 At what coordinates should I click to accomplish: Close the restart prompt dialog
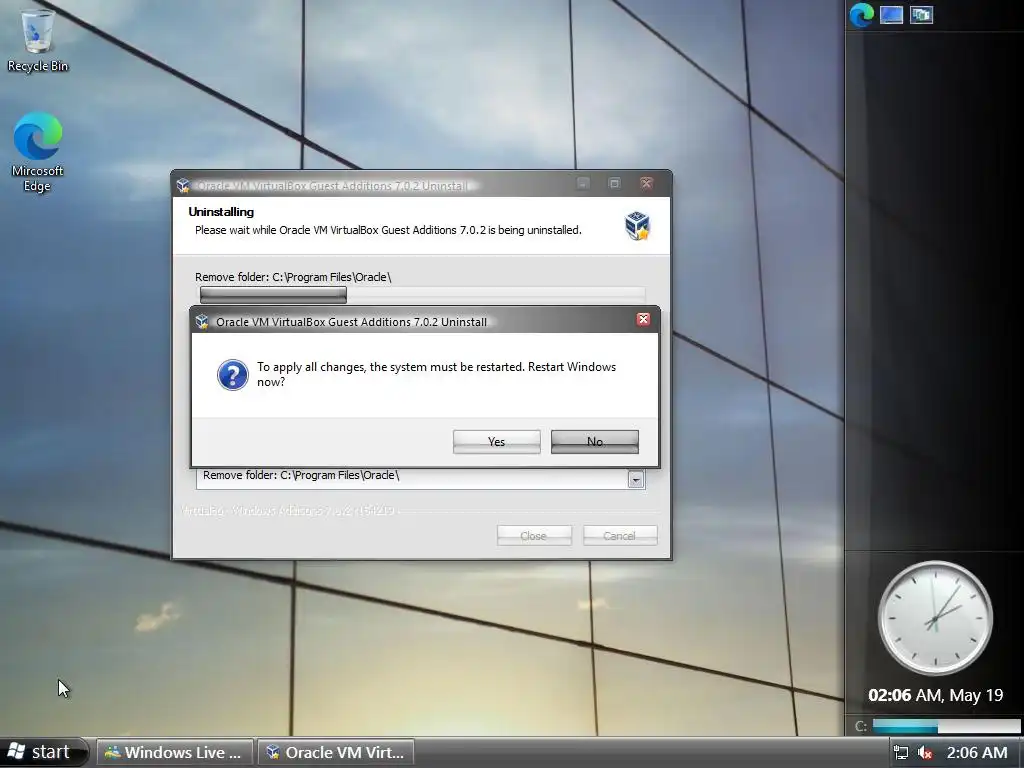point(643,319)
